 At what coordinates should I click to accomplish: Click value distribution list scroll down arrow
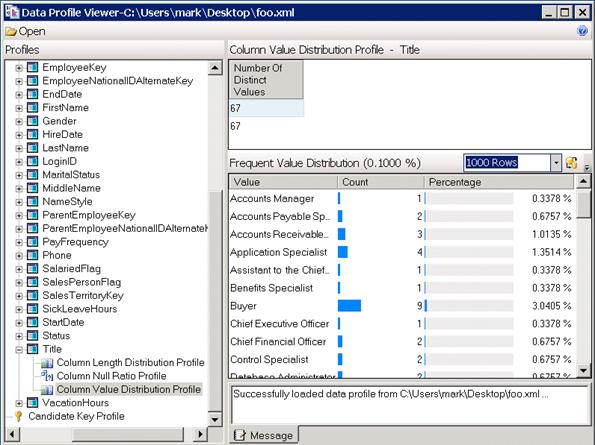click(583, 370)
